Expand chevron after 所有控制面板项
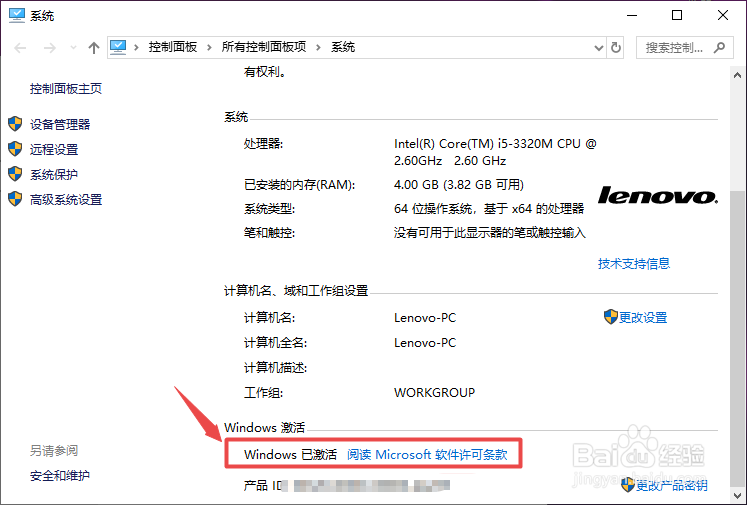 (318, 47)
